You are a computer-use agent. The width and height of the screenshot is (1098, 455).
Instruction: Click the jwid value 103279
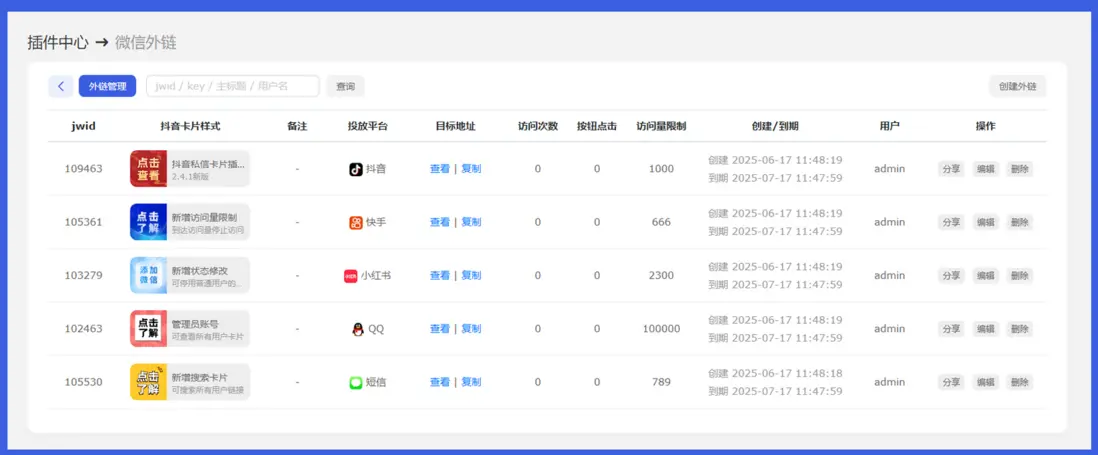(x=83, y=275)
